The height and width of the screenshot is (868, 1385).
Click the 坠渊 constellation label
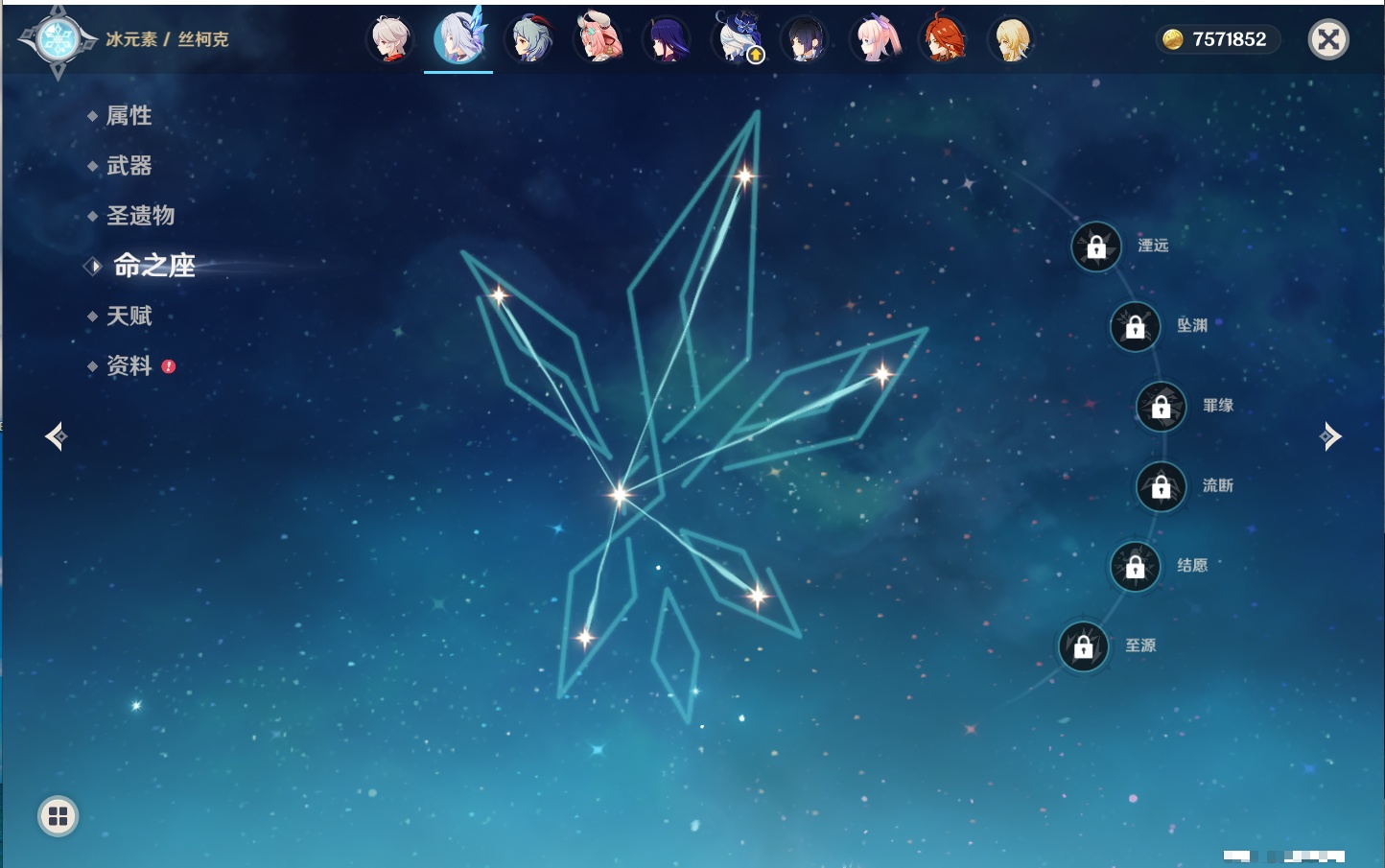point(1192,325)
